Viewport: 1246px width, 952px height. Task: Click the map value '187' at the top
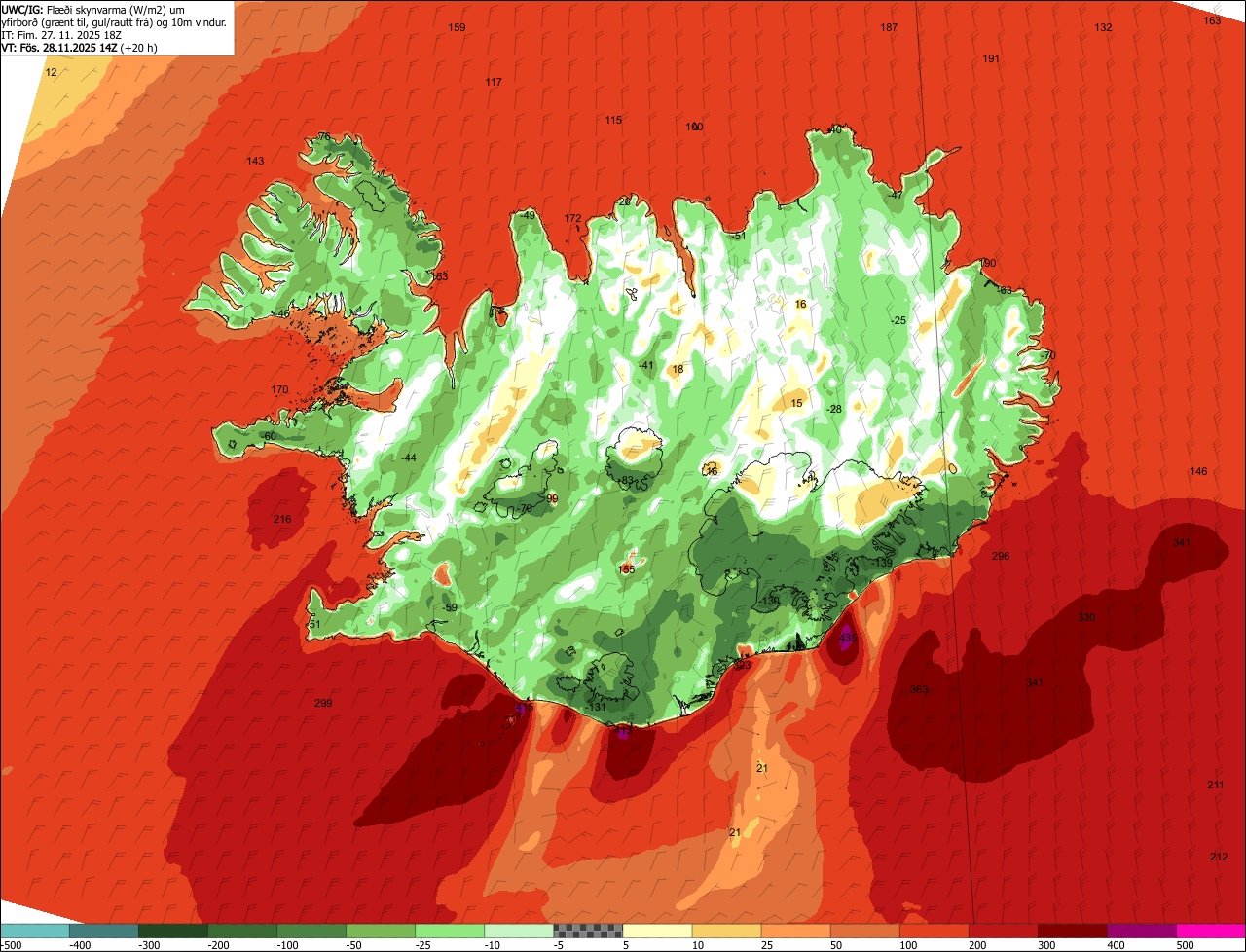[x=889, y=27]
